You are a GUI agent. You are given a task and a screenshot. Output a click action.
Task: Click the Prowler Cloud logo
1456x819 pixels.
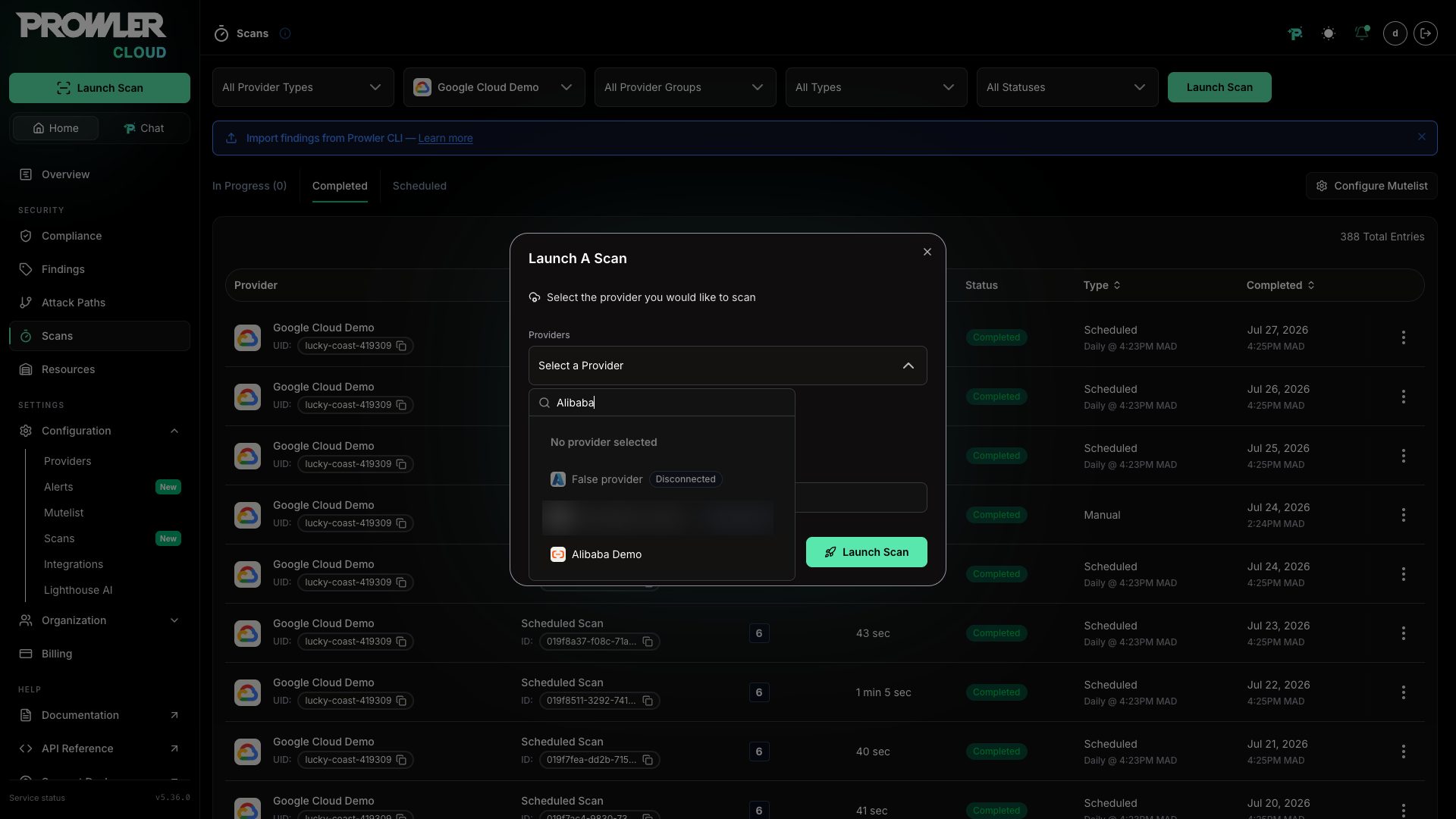click(91, 35)
